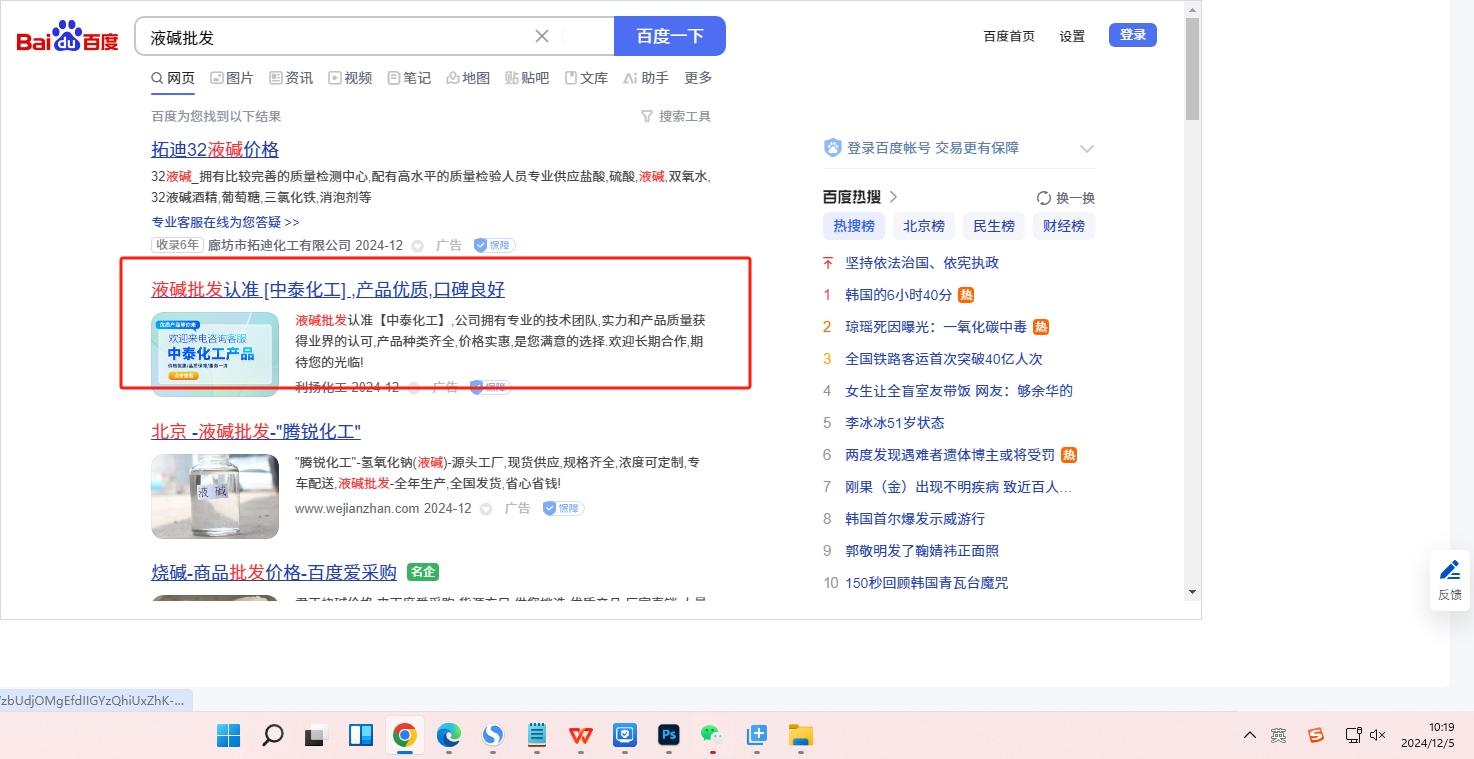This screenshot has width=1474, height=759.
Task: Open Photoshop from the taskbar
Action: (x=669, y=736)
